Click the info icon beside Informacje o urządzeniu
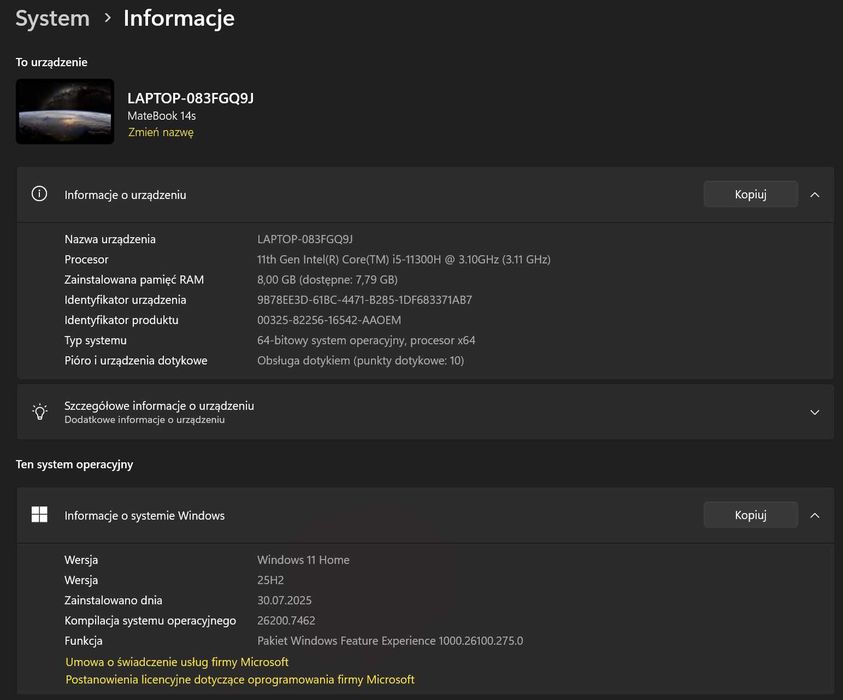This screenshot has width=843, height=700. 40,194
